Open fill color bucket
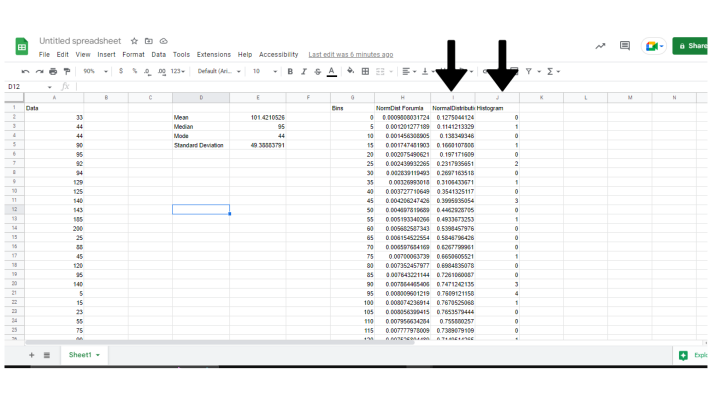The width and height of the screenshot is (712, 400). coord(351,71)
